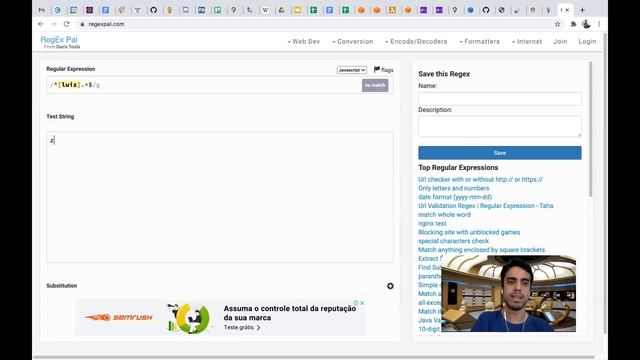This screenshot has width=640, height=360.
Task: Click the Semrush logo in the ad
Action: 118,317
